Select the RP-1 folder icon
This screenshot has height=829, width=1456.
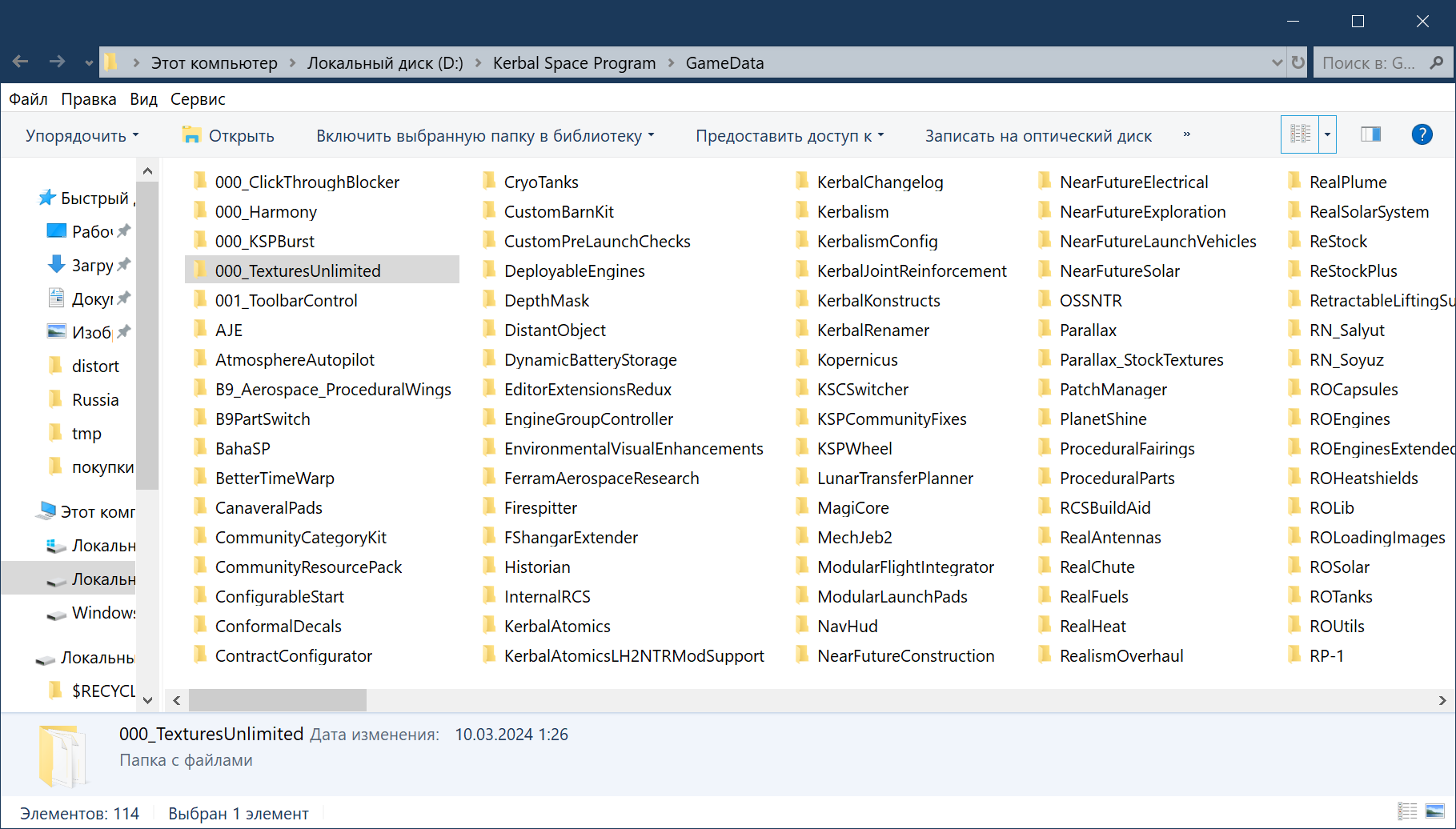pyautogui.click(x=1294, y=655)
